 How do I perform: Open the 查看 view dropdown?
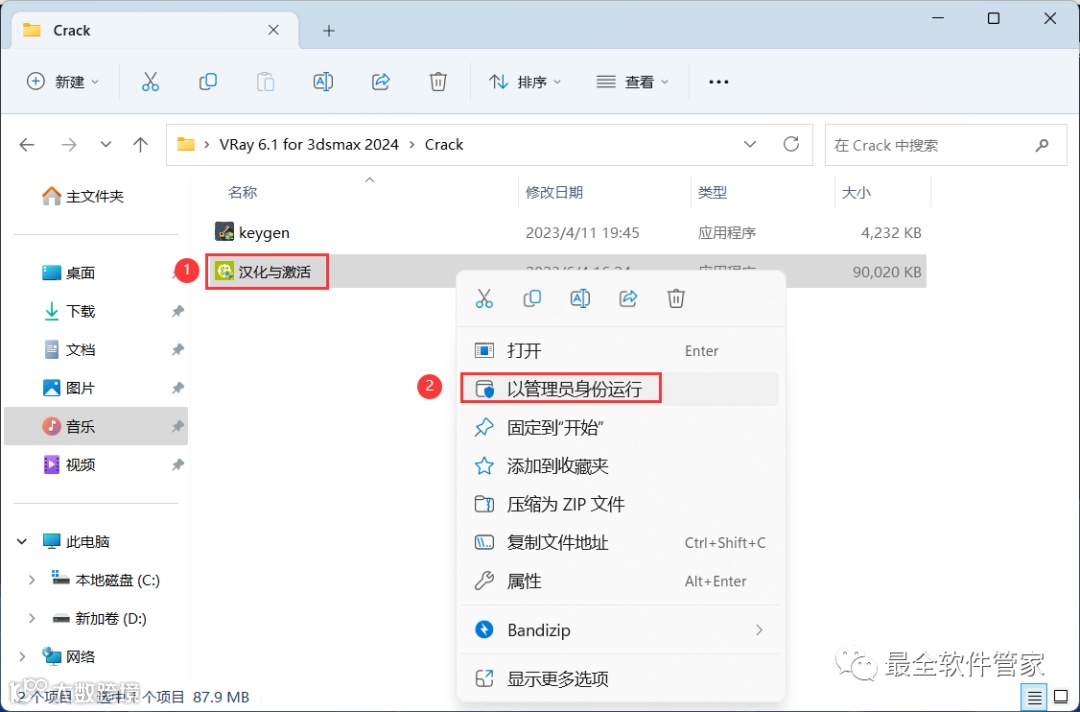click(x=632, y=82)
